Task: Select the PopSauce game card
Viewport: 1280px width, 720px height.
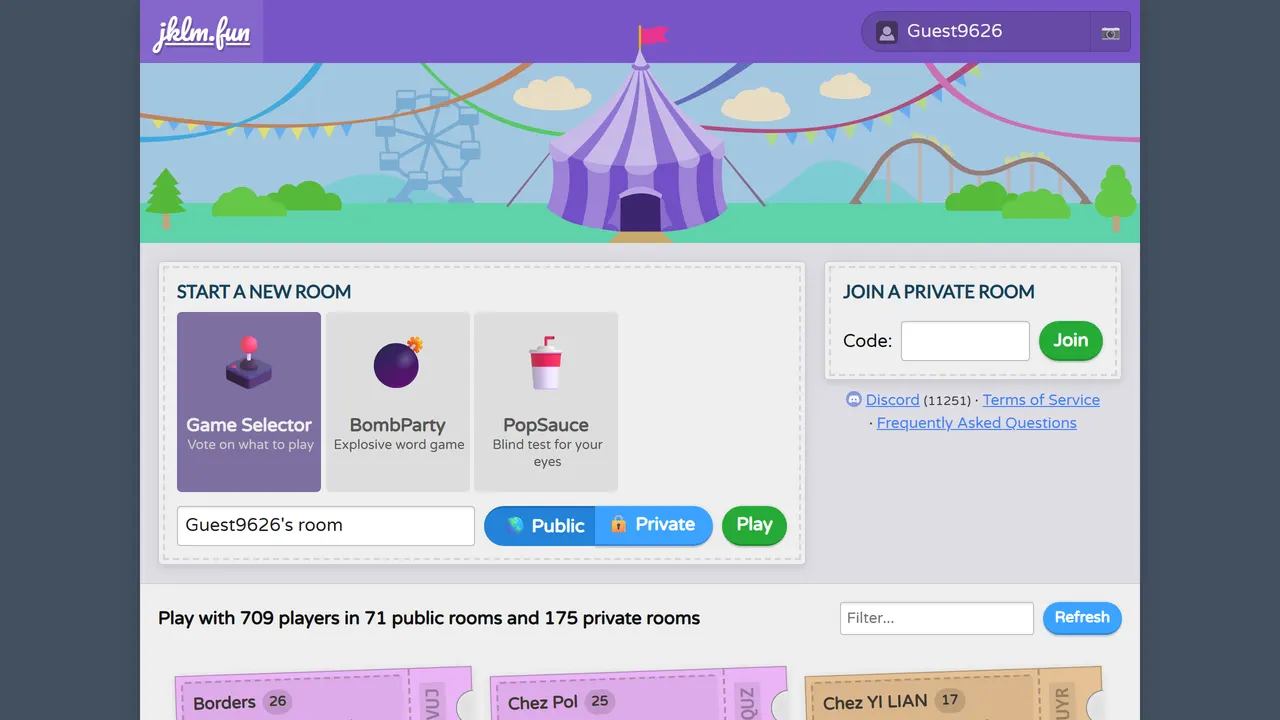Action: click(546, 402)
